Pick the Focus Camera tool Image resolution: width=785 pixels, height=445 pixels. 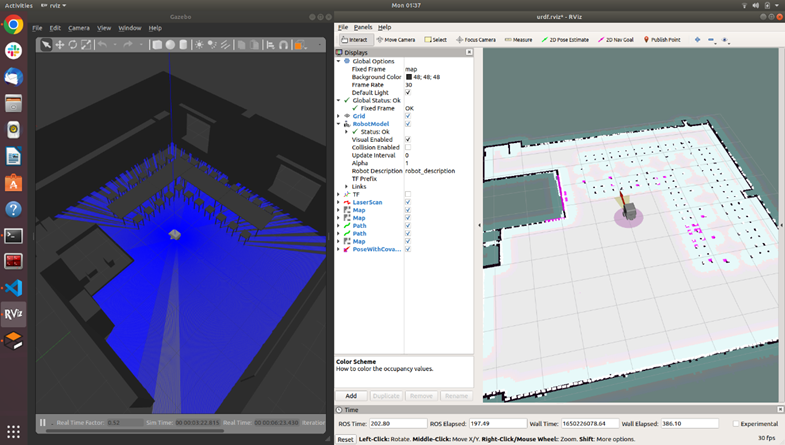pyautogui.click(x=476, y=39)
